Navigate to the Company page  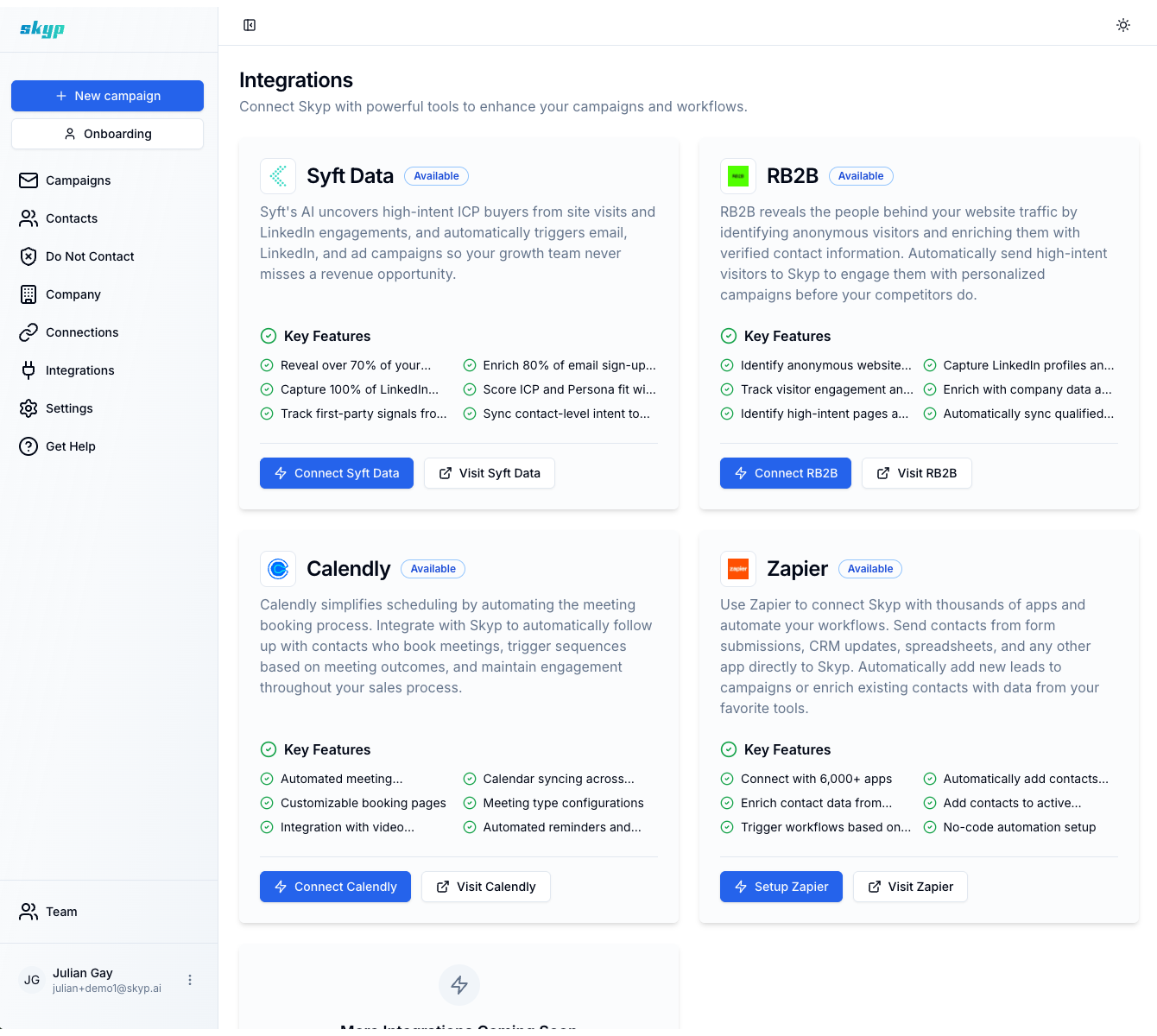coord(73,294)
